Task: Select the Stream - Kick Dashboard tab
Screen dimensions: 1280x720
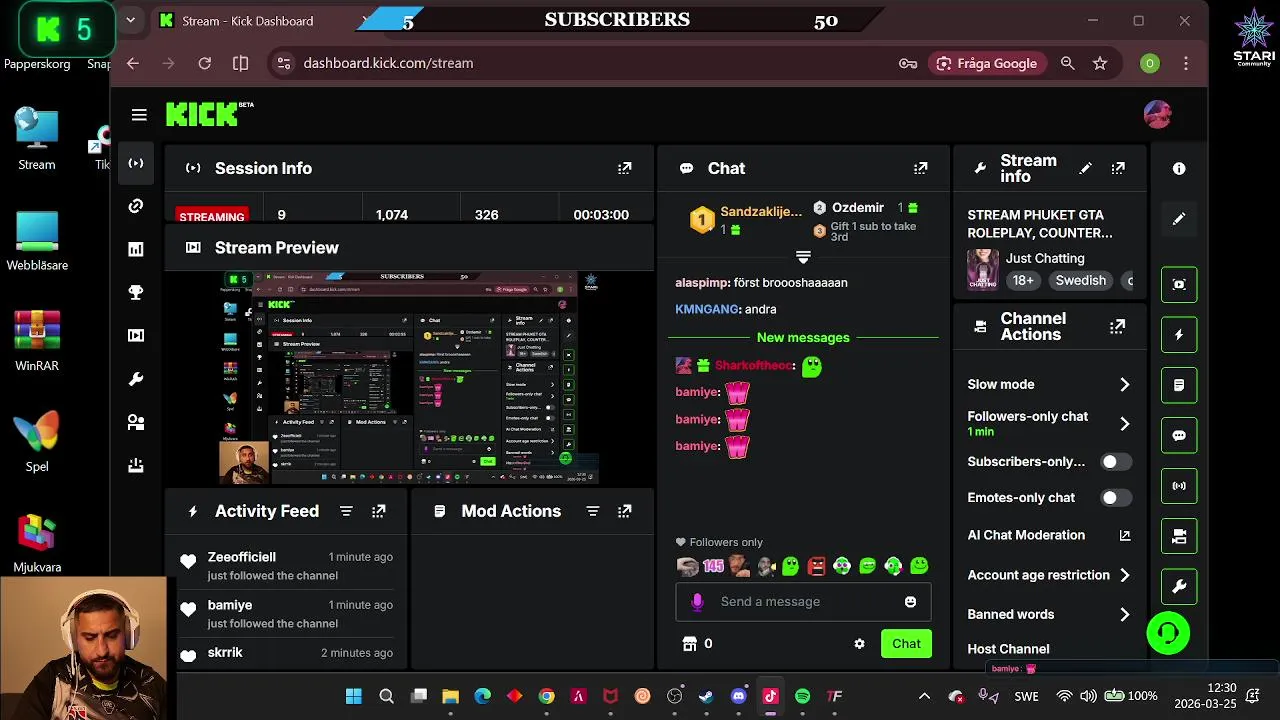Action: (x=250, y=20)
